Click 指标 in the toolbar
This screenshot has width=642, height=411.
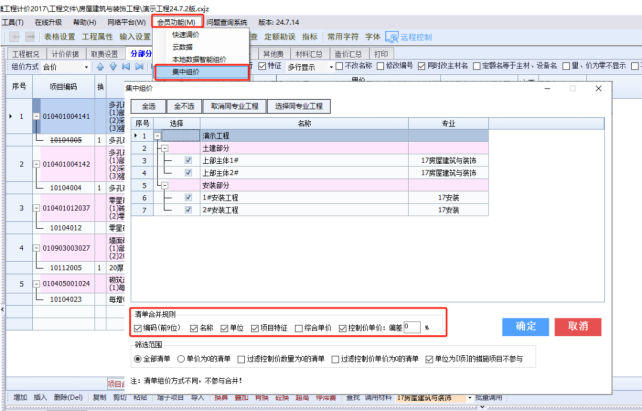(310, 37)
